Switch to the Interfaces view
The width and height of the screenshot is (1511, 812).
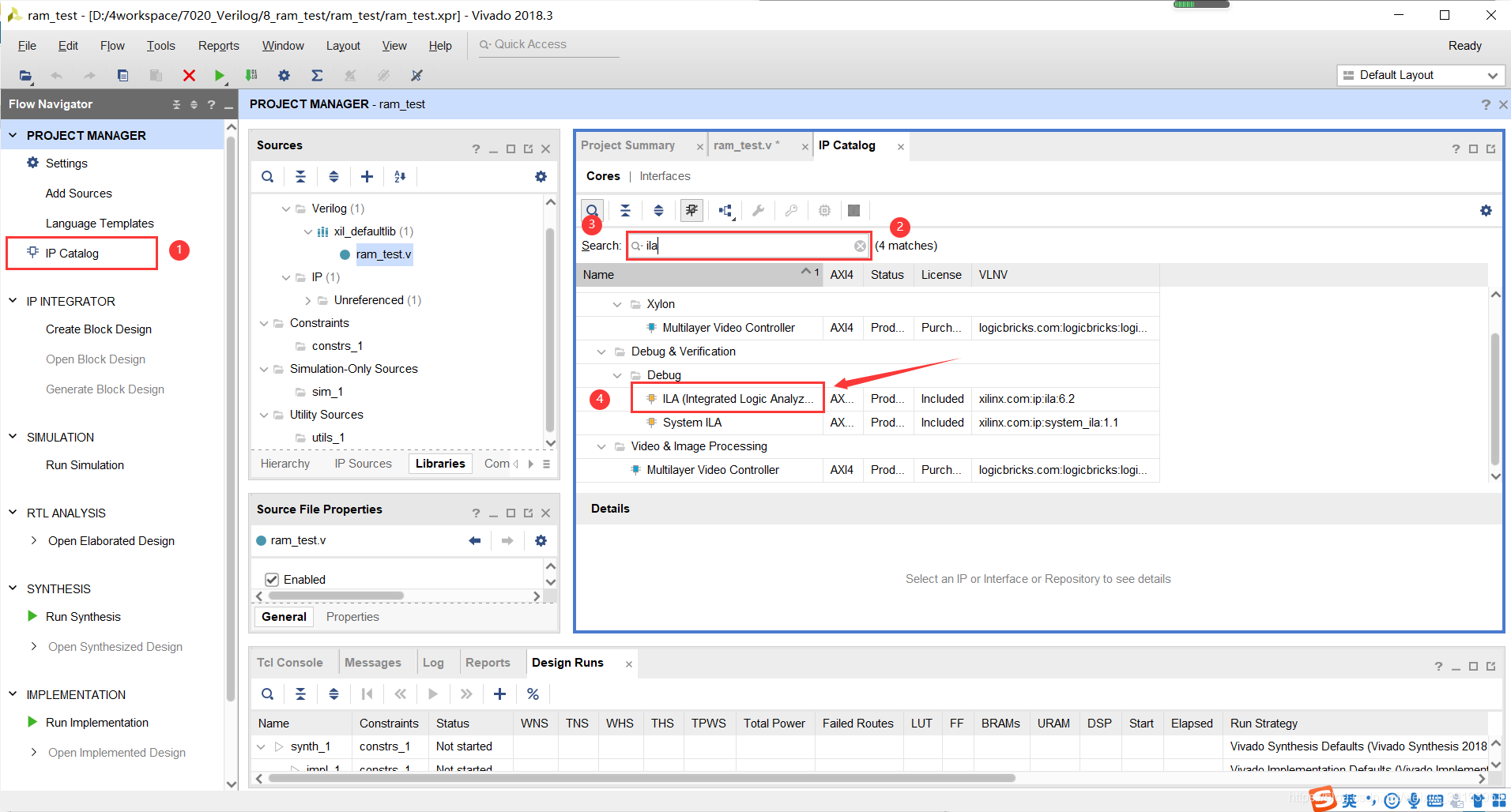pos(665,176)
